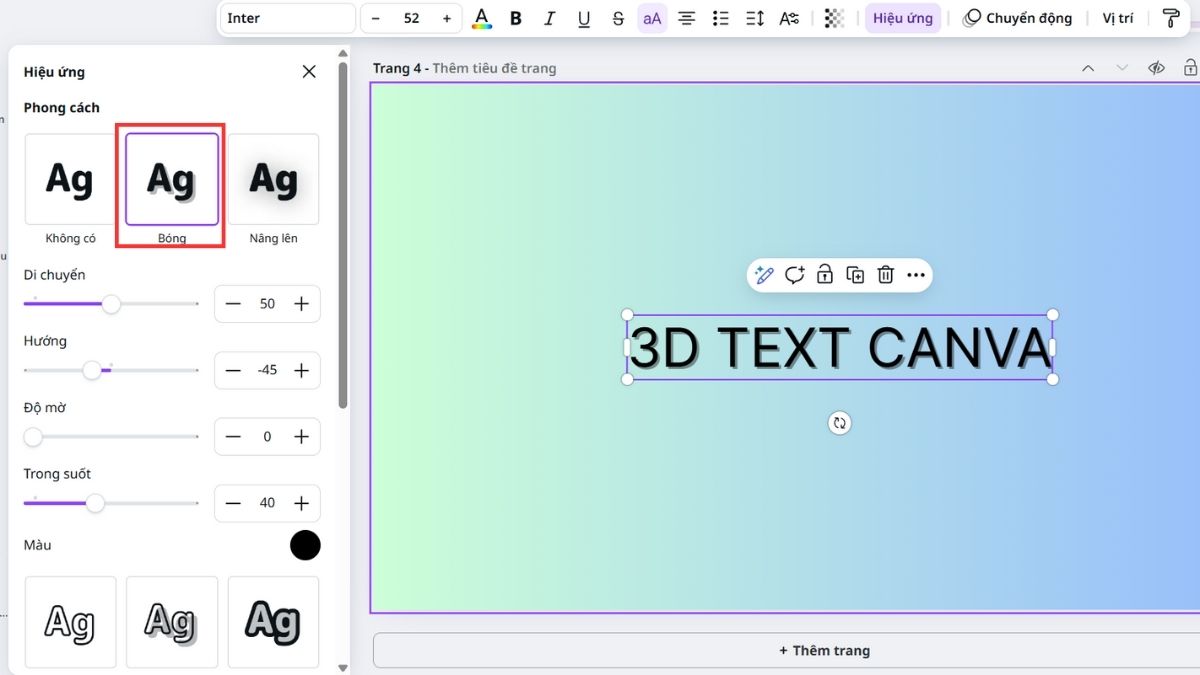
Task: Select the outline with drop shadow style thumbnail
Action: pos(172,622)
